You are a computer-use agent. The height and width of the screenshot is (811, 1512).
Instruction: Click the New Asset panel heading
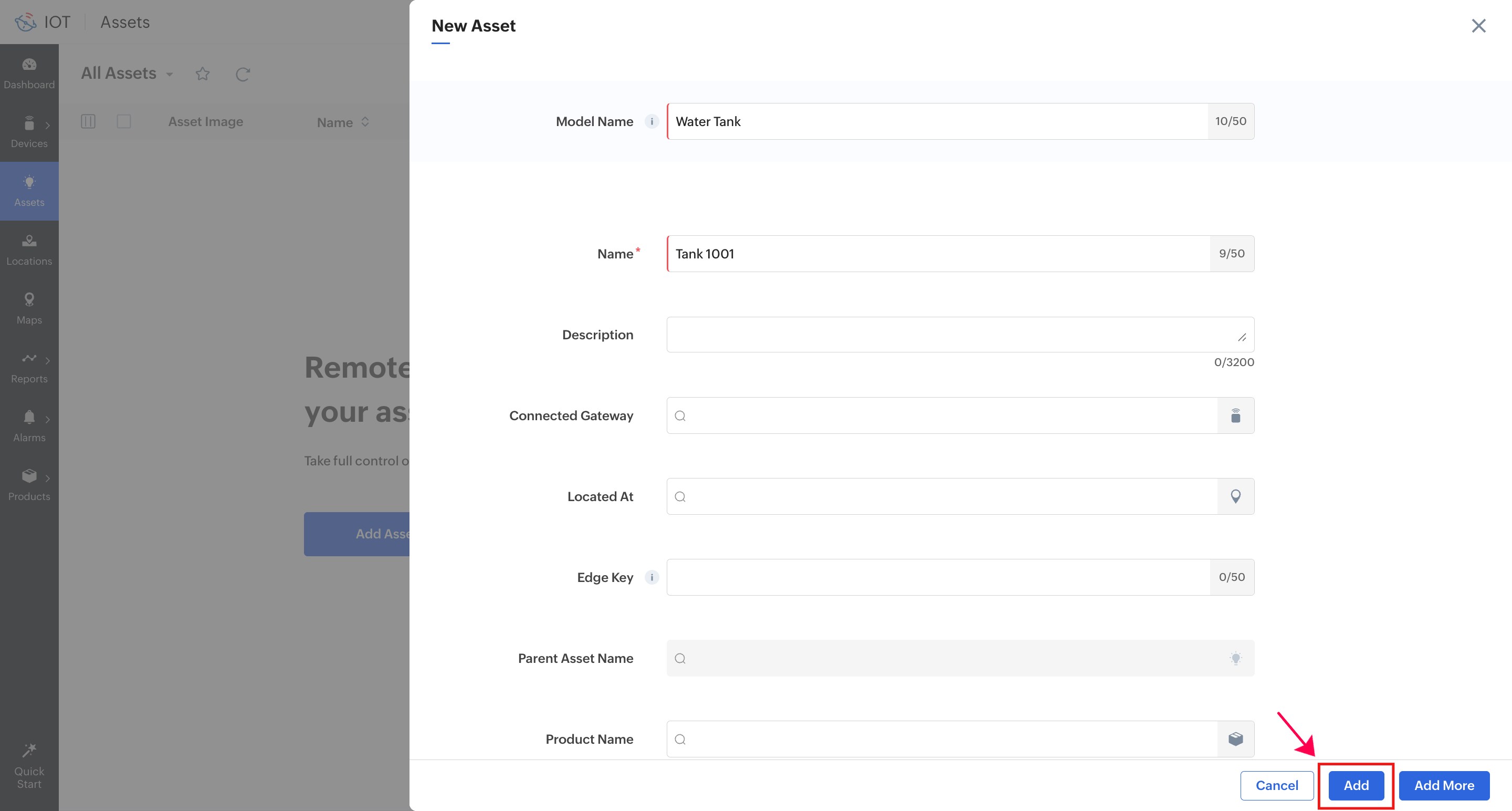tap(473, 26)
